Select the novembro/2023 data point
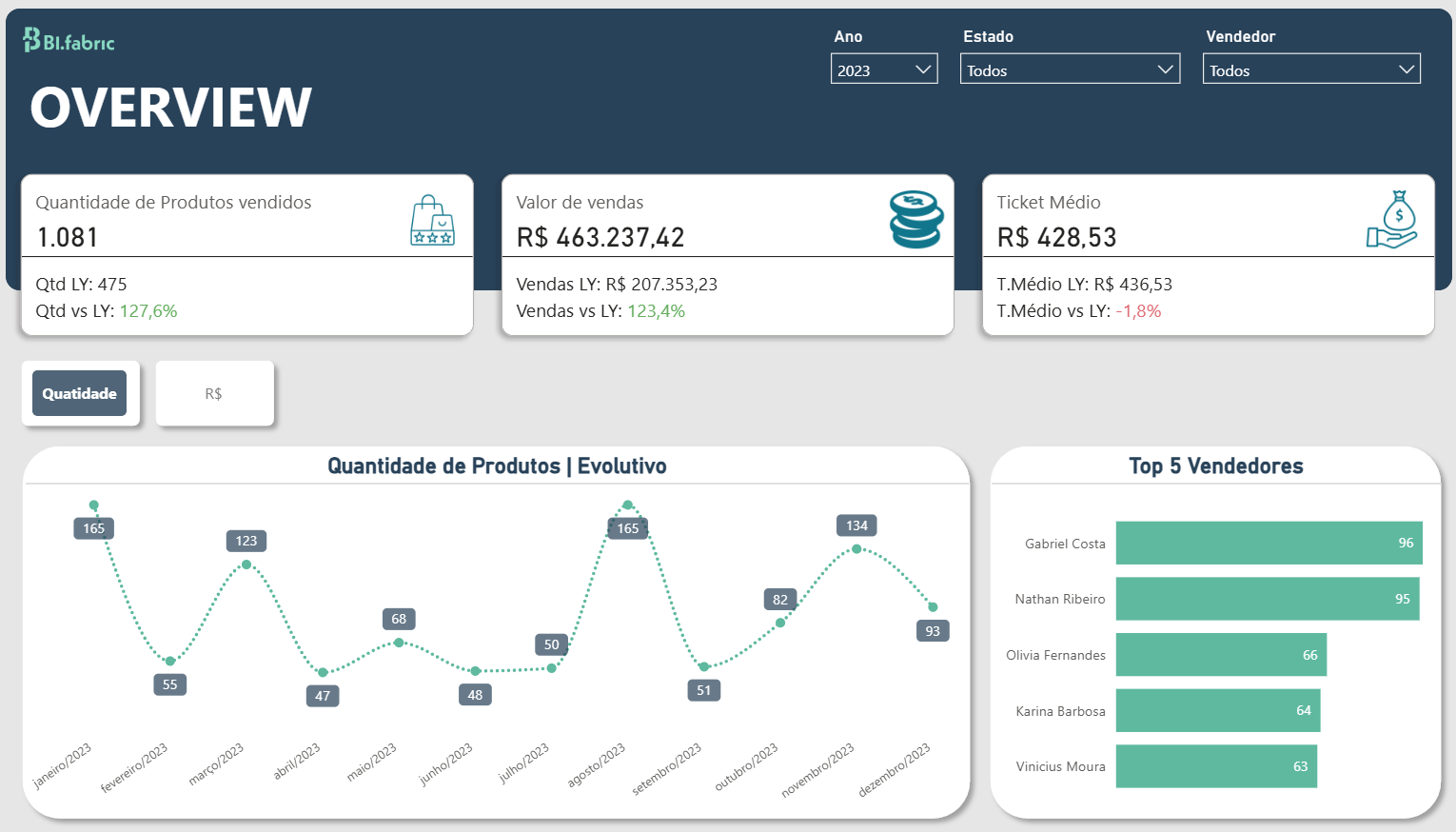The image size is (1456, 832). (x=856, y=549)
